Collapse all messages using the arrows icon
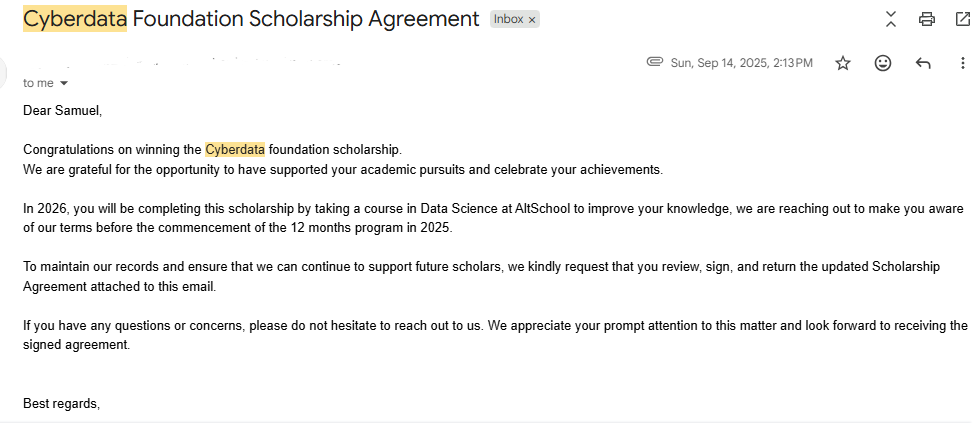The width and height of the screenshot is (974, 436). 891,19
